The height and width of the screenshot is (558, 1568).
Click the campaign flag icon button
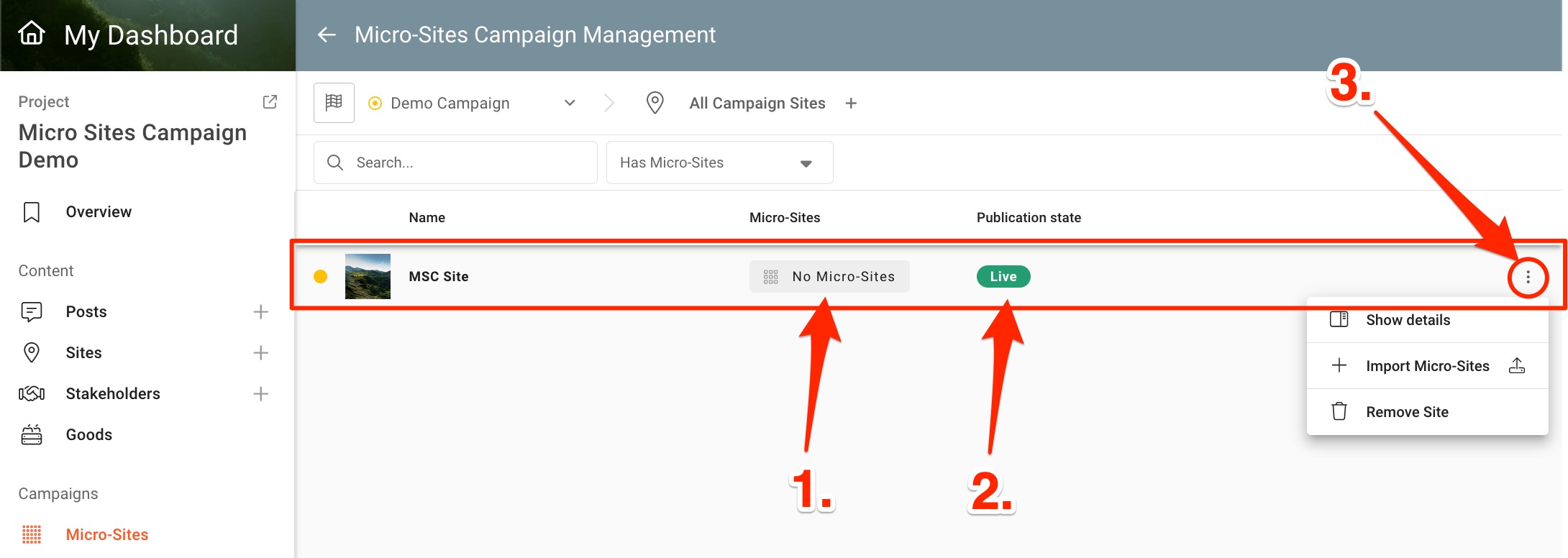334,103
